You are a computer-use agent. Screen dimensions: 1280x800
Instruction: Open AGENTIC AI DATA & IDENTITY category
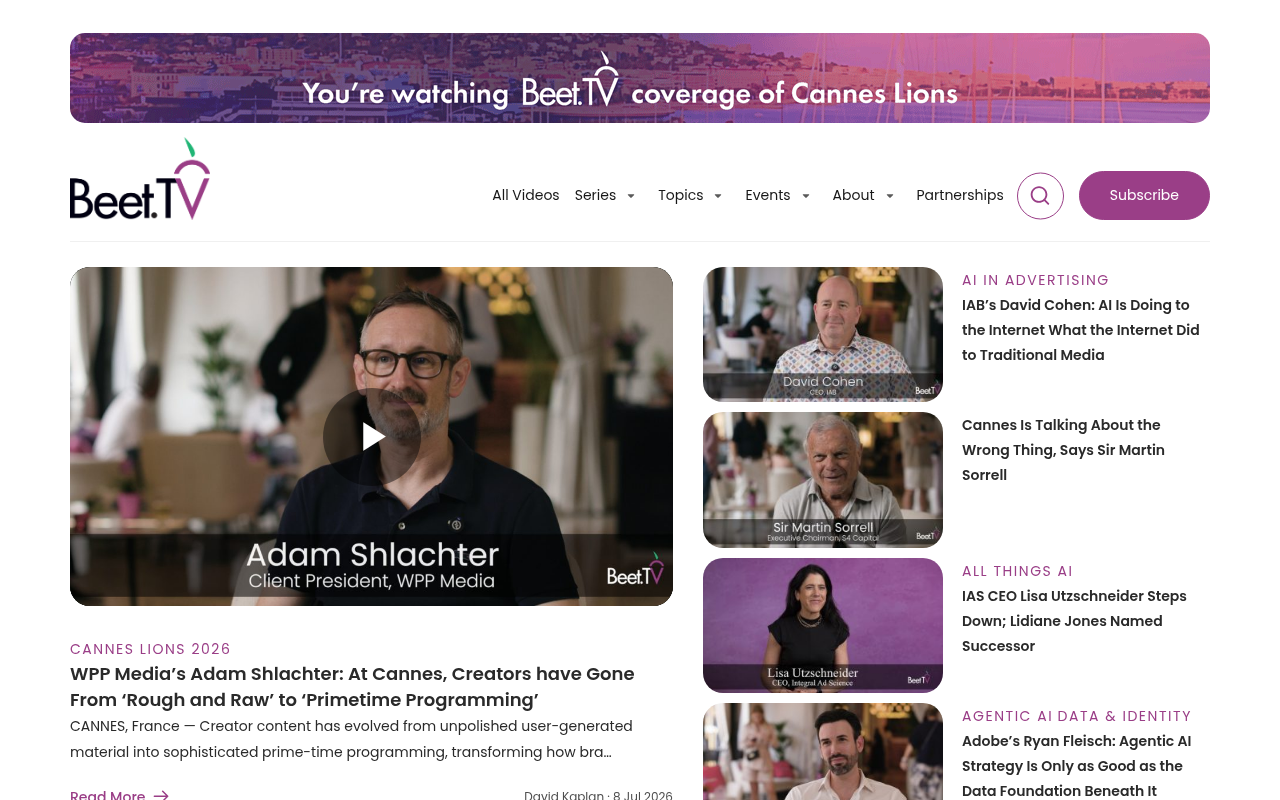tap(1077, 716)
